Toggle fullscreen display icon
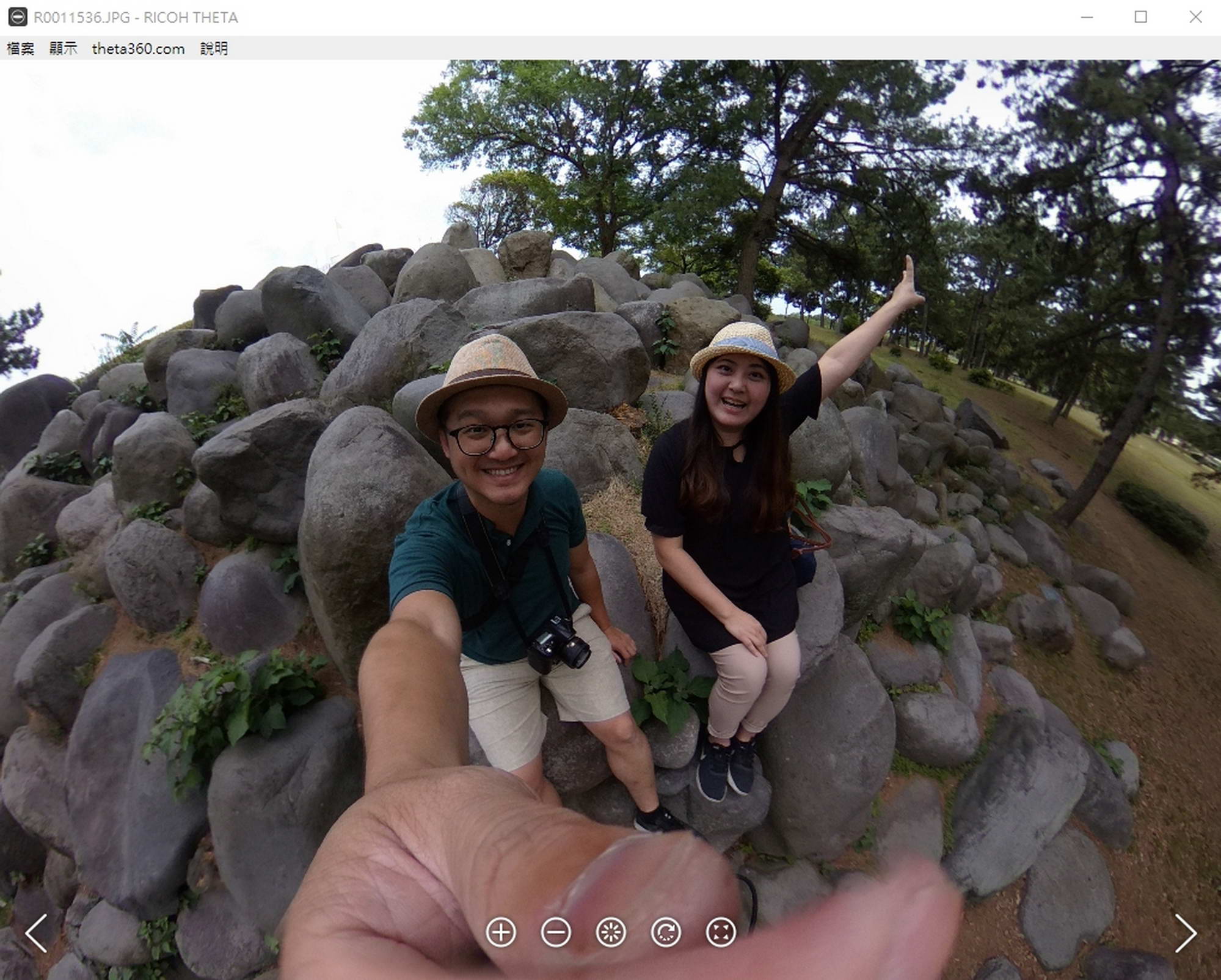Viewport: 1221px width, 980px height. click(721, 932)
